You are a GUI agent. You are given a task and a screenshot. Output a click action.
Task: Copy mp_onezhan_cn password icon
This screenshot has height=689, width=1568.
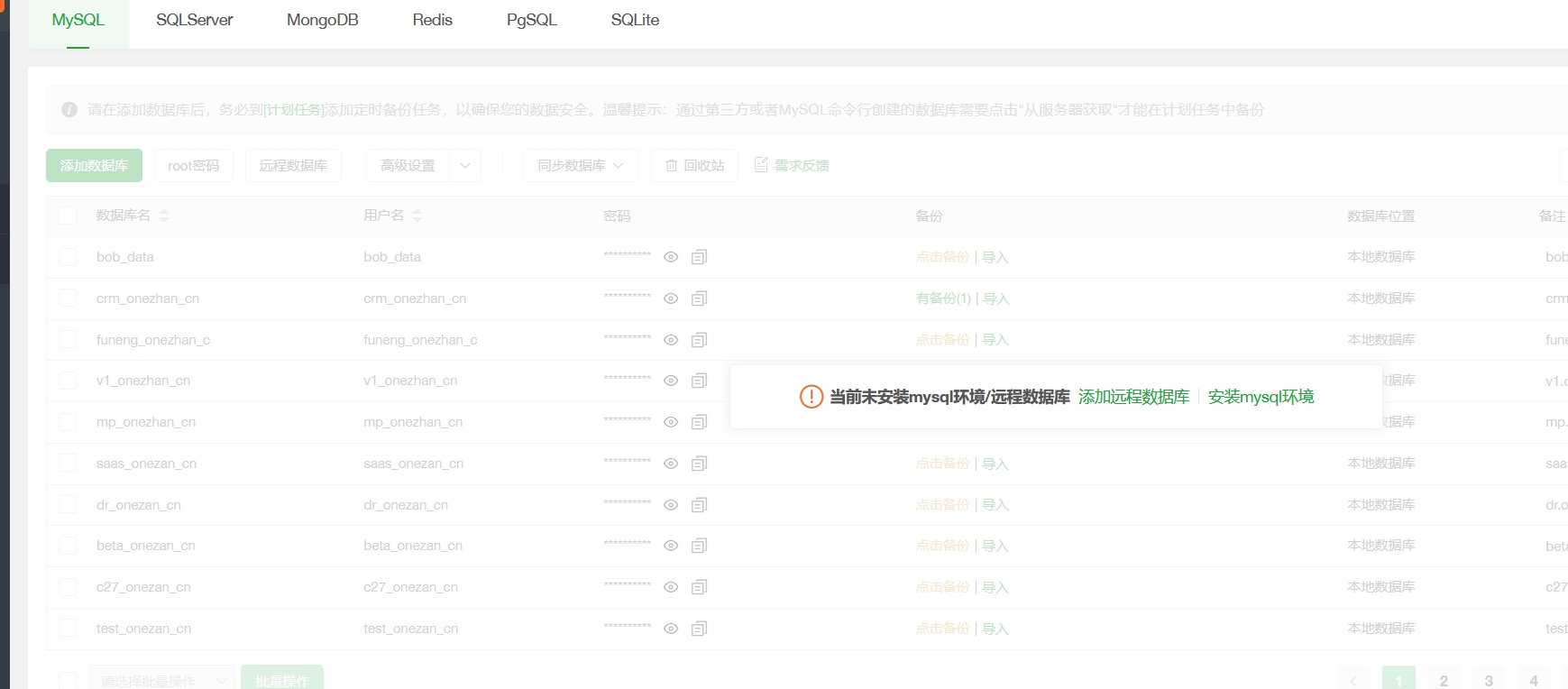699,422
